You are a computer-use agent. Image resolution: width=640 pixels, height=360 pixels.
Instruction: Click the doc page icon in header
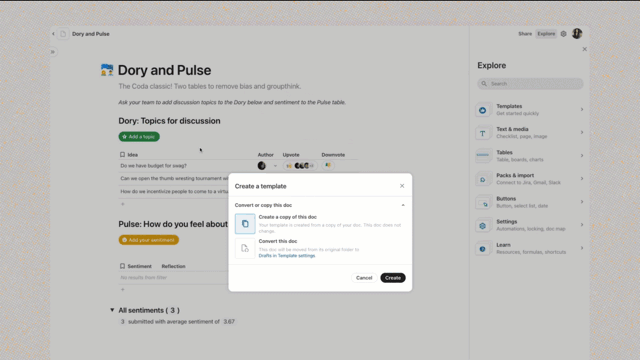[x=63, y=34]
